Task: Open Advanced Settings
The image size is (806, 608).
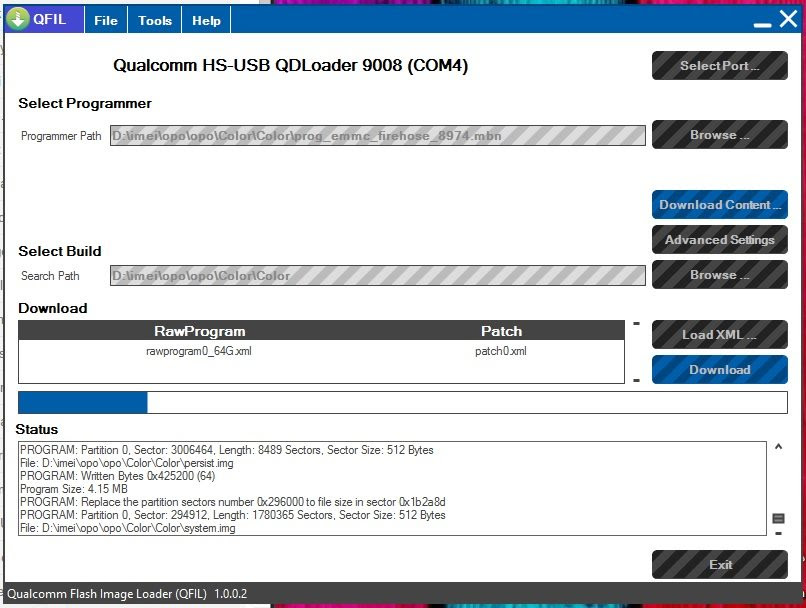Action: [x=720, y=239]
